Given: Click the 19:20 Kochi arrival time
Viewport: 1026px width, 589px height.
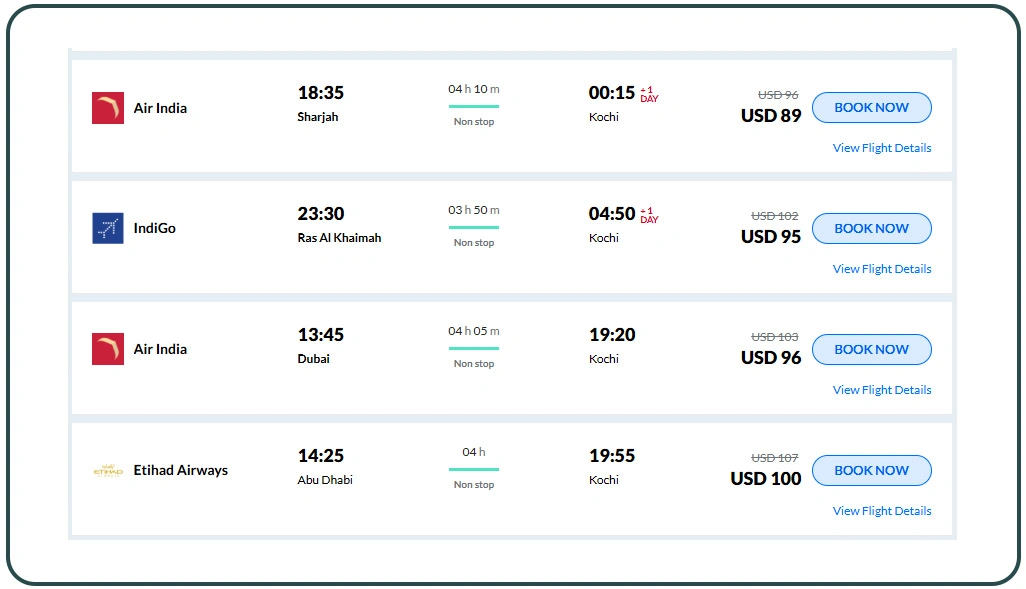Looking at the screenshot, I should 612,334.
